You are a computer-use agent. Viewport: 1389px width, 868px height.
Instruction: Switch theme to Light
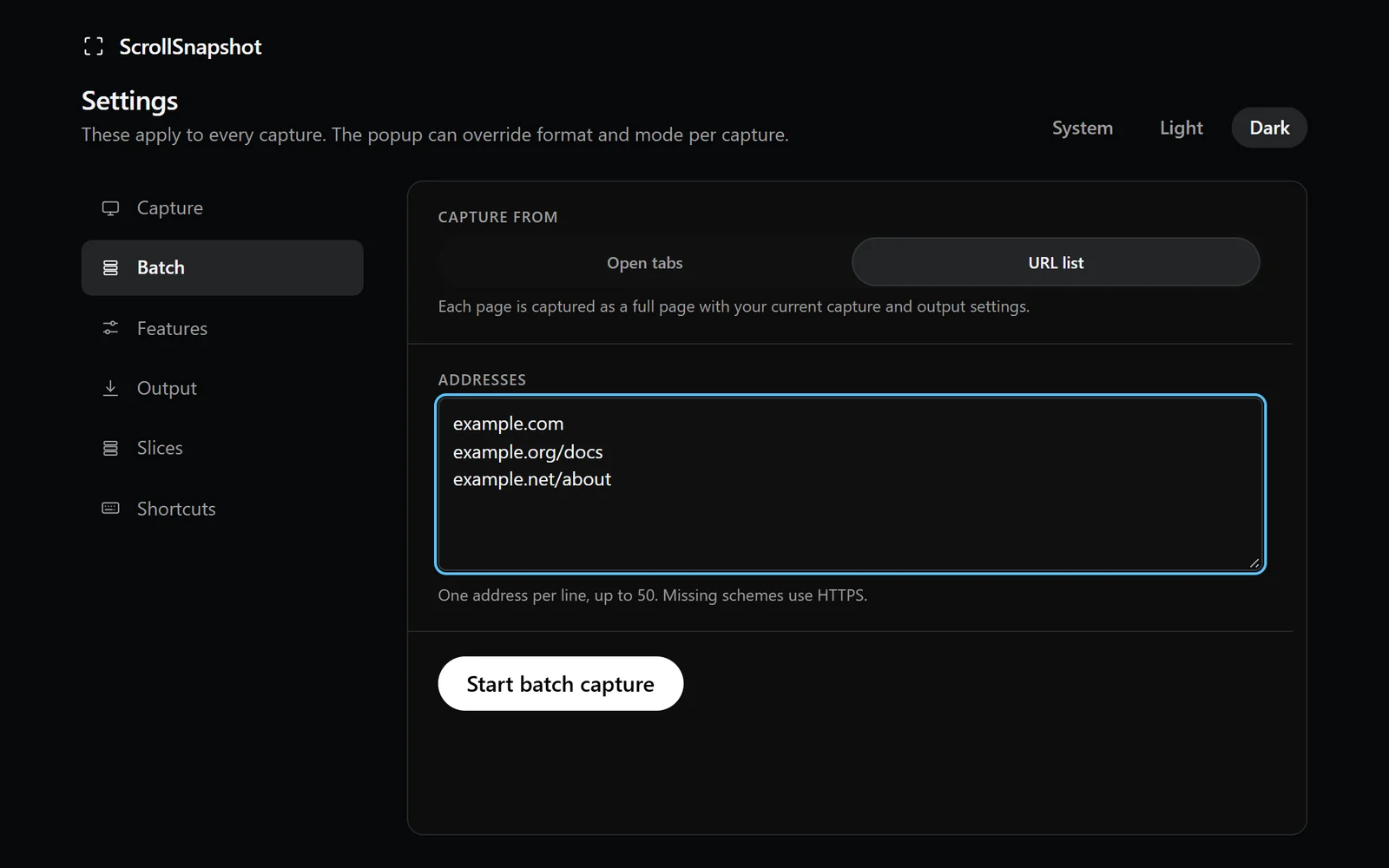pyautogui.click(x=1182, y=128)
